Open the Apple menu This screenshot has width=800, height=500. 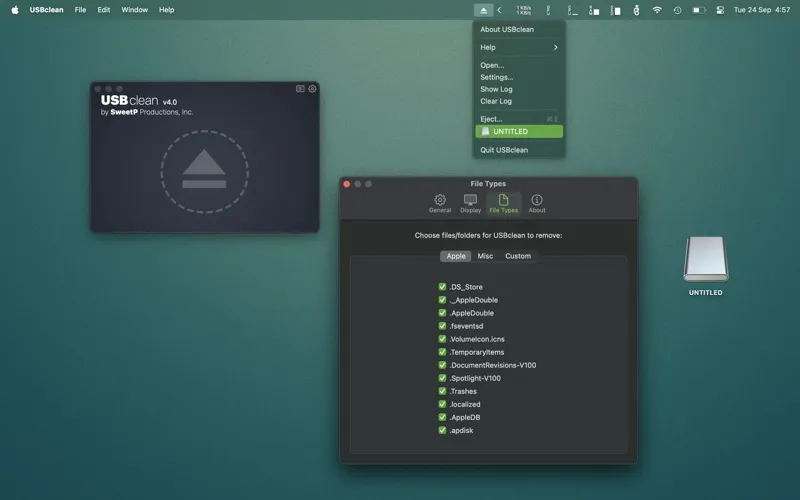pos(15,10)
